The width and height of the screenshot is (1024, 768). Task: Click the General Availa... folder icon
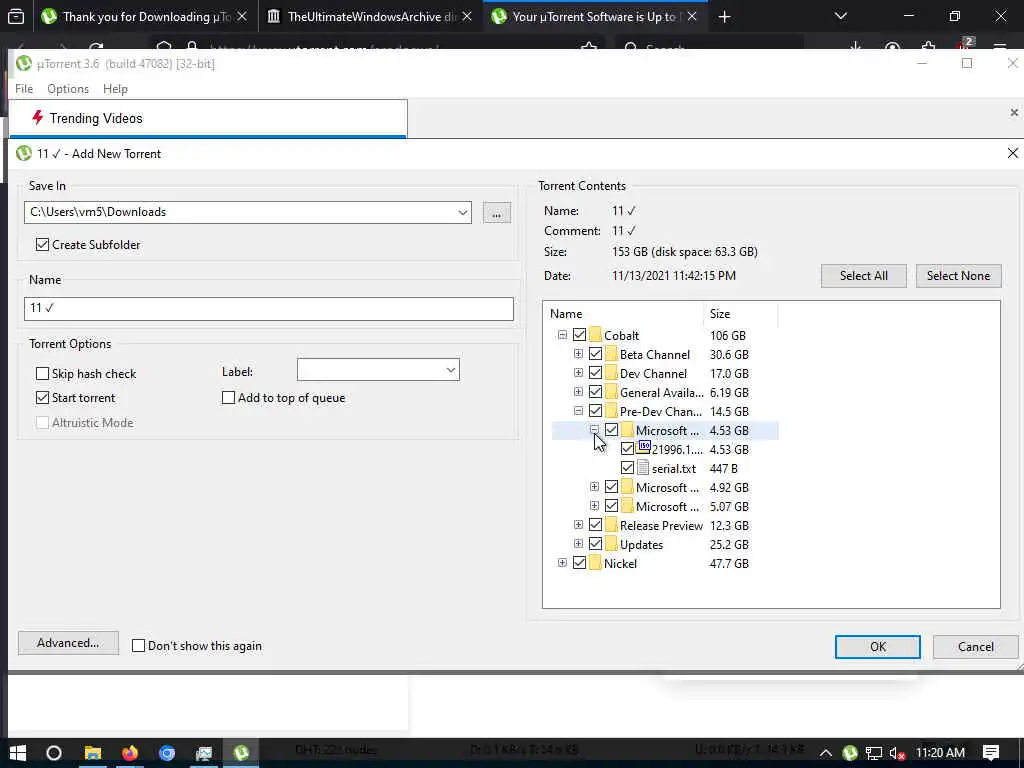click(x=611, y=392)
